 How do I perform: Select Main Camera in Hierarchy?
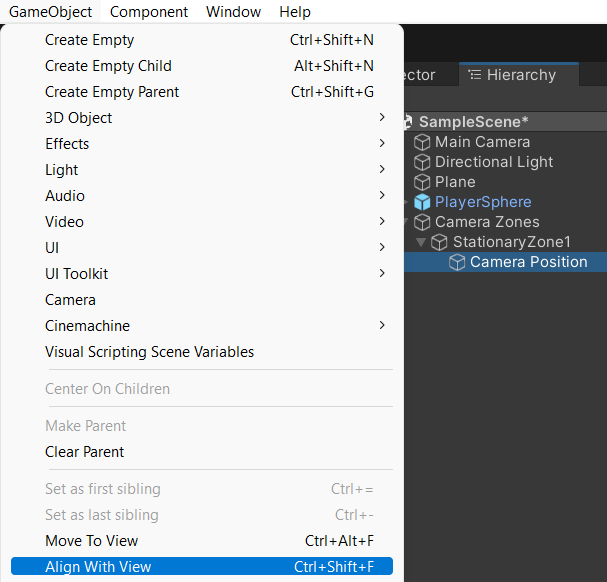482,142
